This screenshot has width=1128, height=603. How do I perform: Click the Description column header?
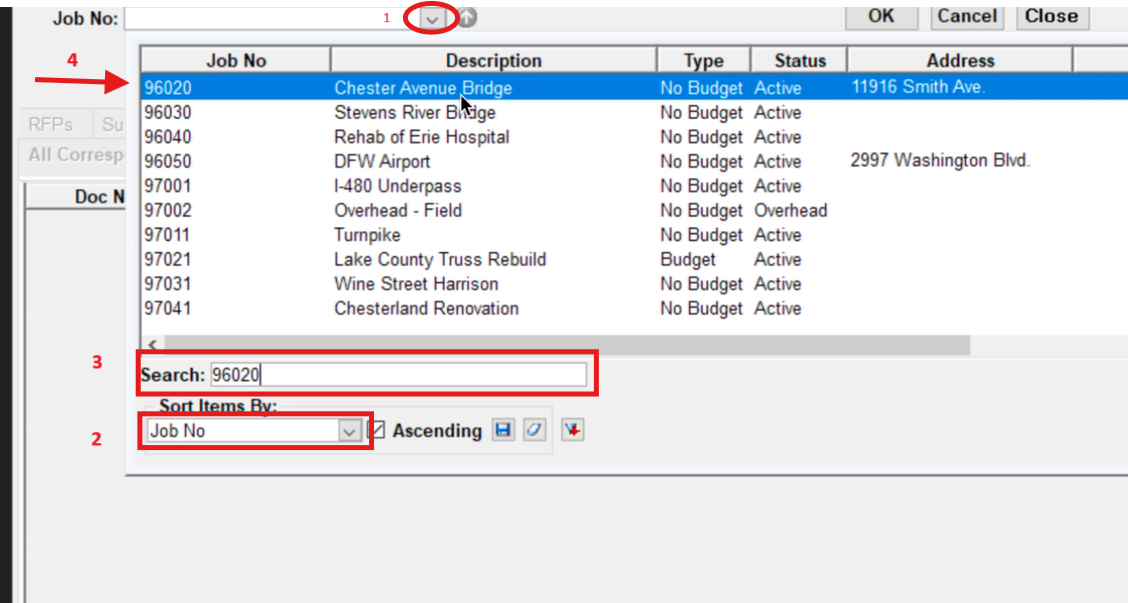point(494,60)
